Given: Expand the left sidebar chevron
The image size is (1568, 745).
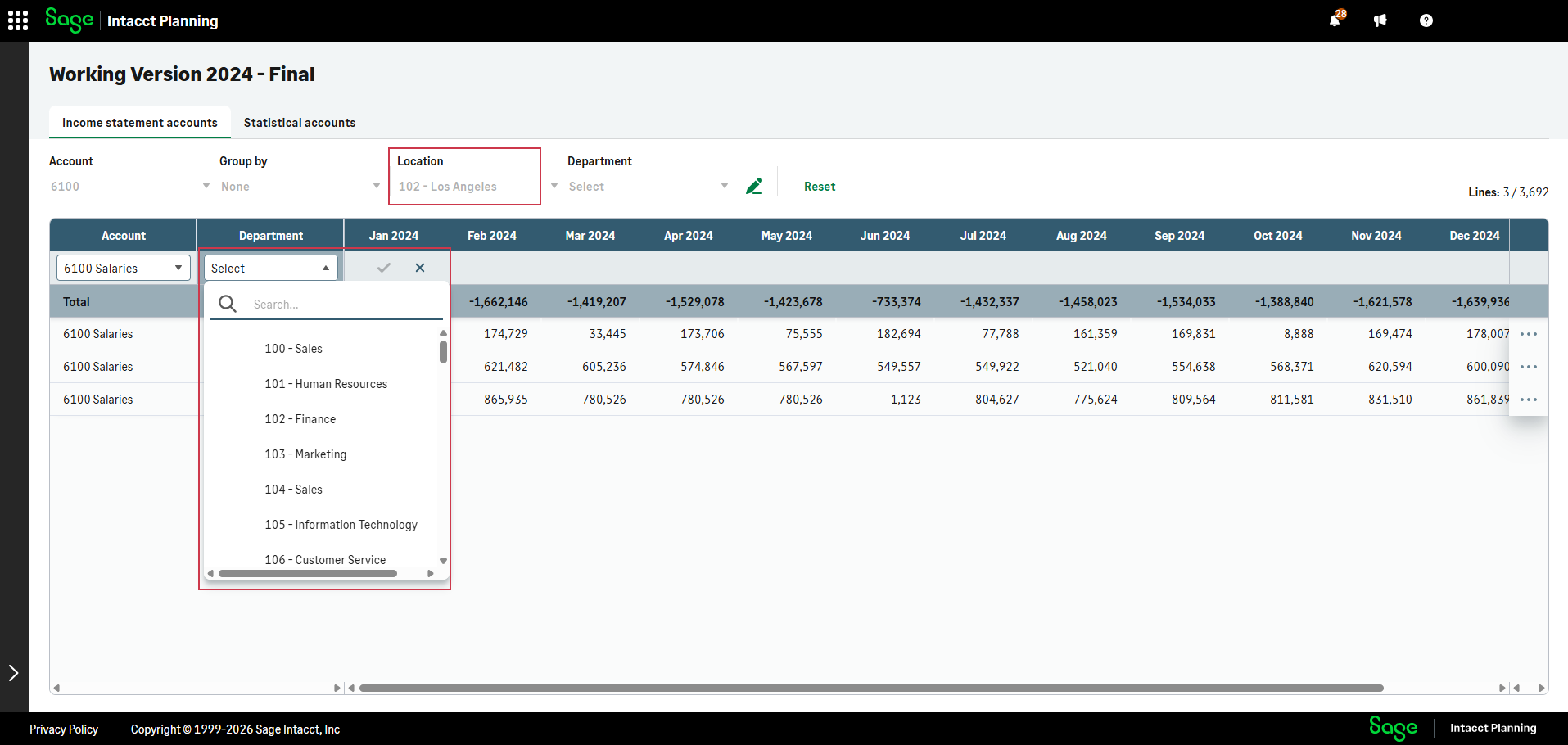Looking at the screenshot, I should (x=14, y=673).
